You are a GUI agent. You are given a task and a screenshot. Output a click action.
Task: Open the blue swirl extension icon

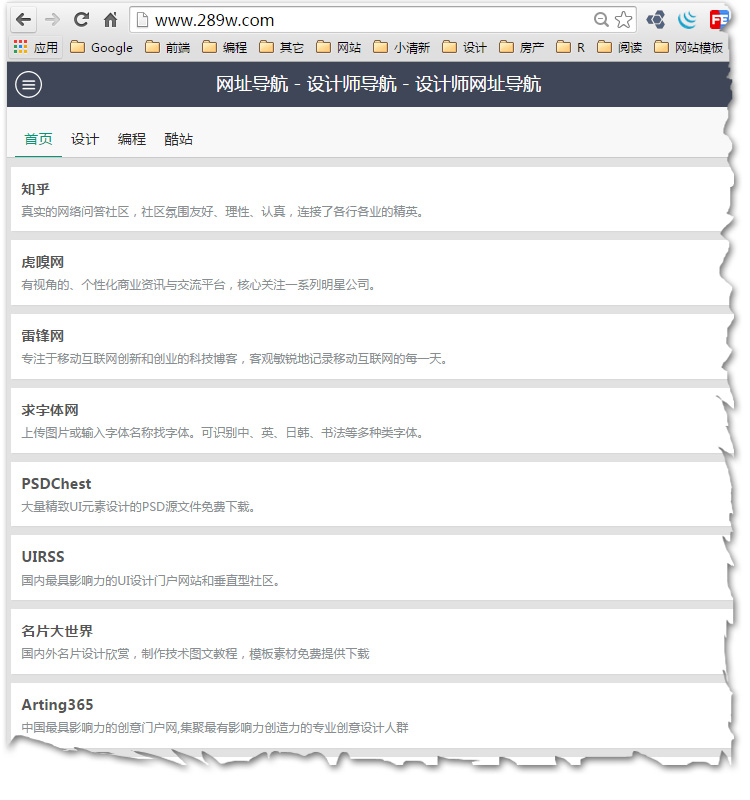[x=687, y=20]
